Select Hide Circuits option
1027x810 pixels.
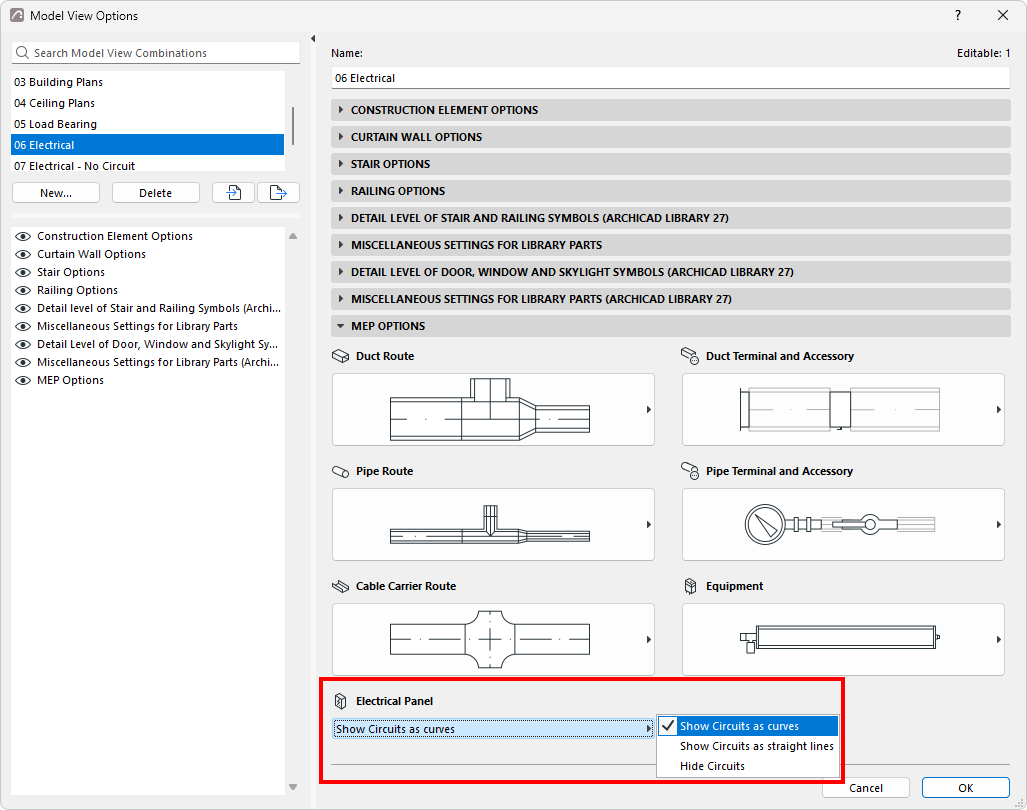[x=748, y=766]
